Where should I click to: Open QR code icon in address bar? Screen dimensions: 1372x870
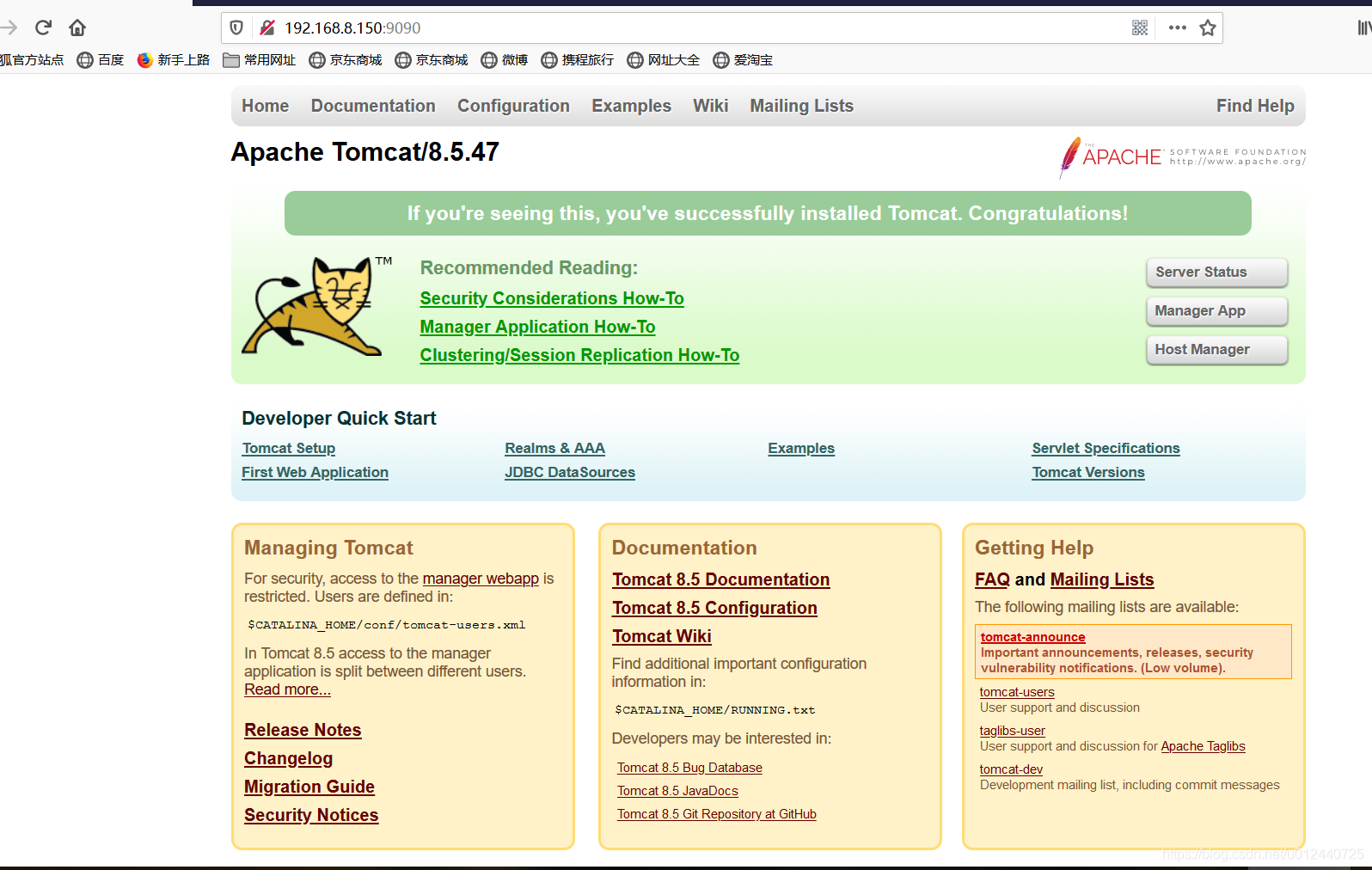pos(1140,28)
